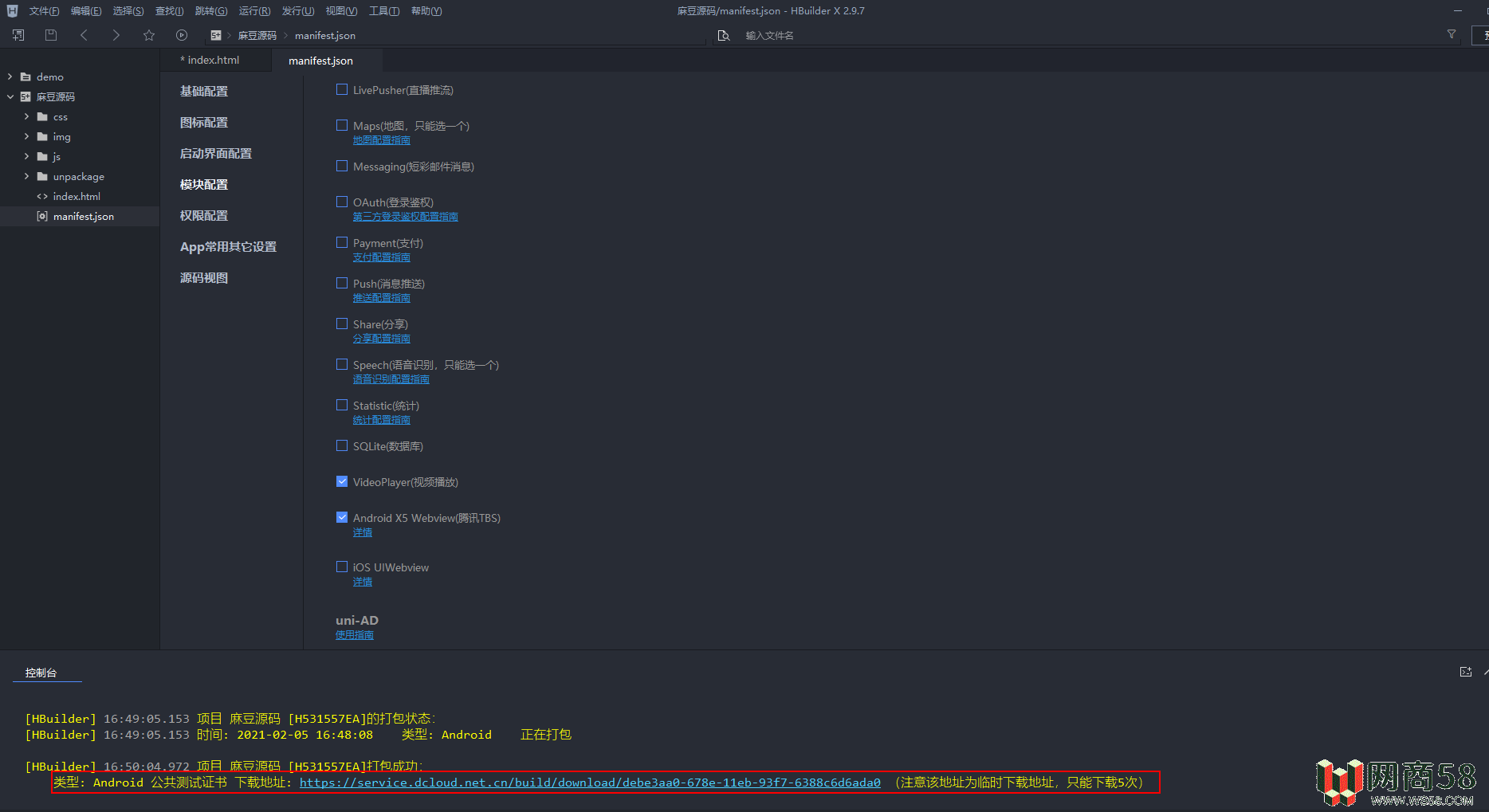Enable Speech recognition module checkbox
This screenshot has height=812, width=1489.
click(x=342, y=364)
